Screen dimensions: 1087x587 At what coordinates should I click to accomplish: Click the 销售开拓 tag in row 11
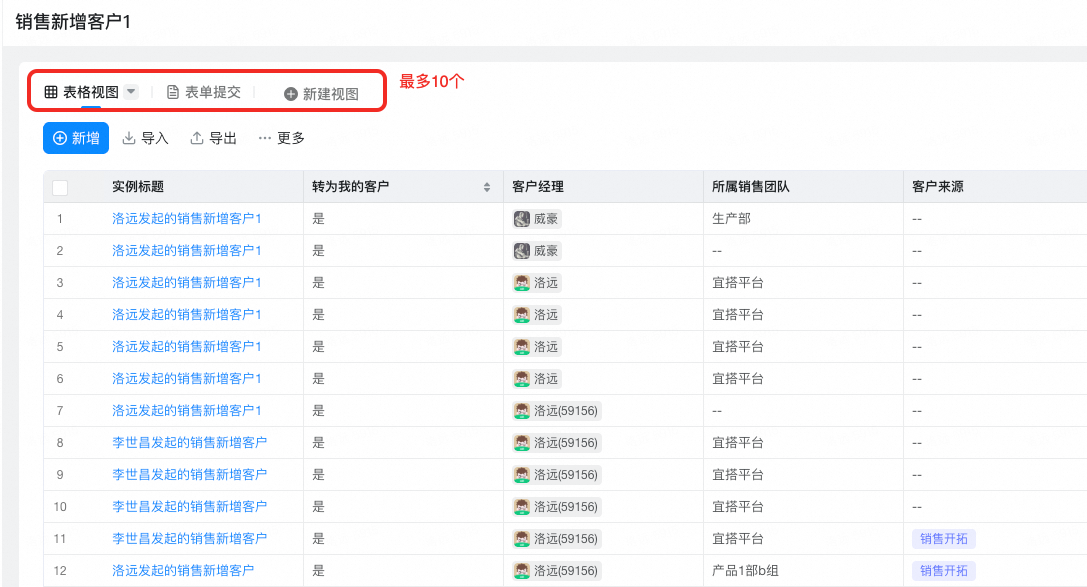[x=943, y=539]
